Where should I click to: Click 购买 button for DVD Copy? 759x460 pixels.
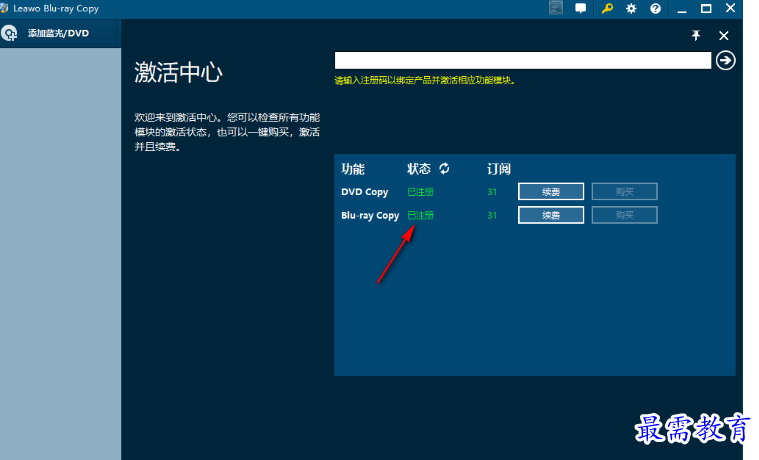[624, 192]
